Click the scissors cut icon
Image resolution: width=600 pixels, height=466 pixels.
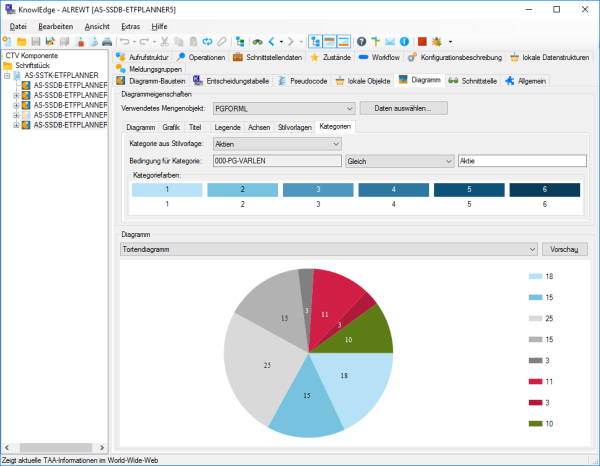[165, 41]
